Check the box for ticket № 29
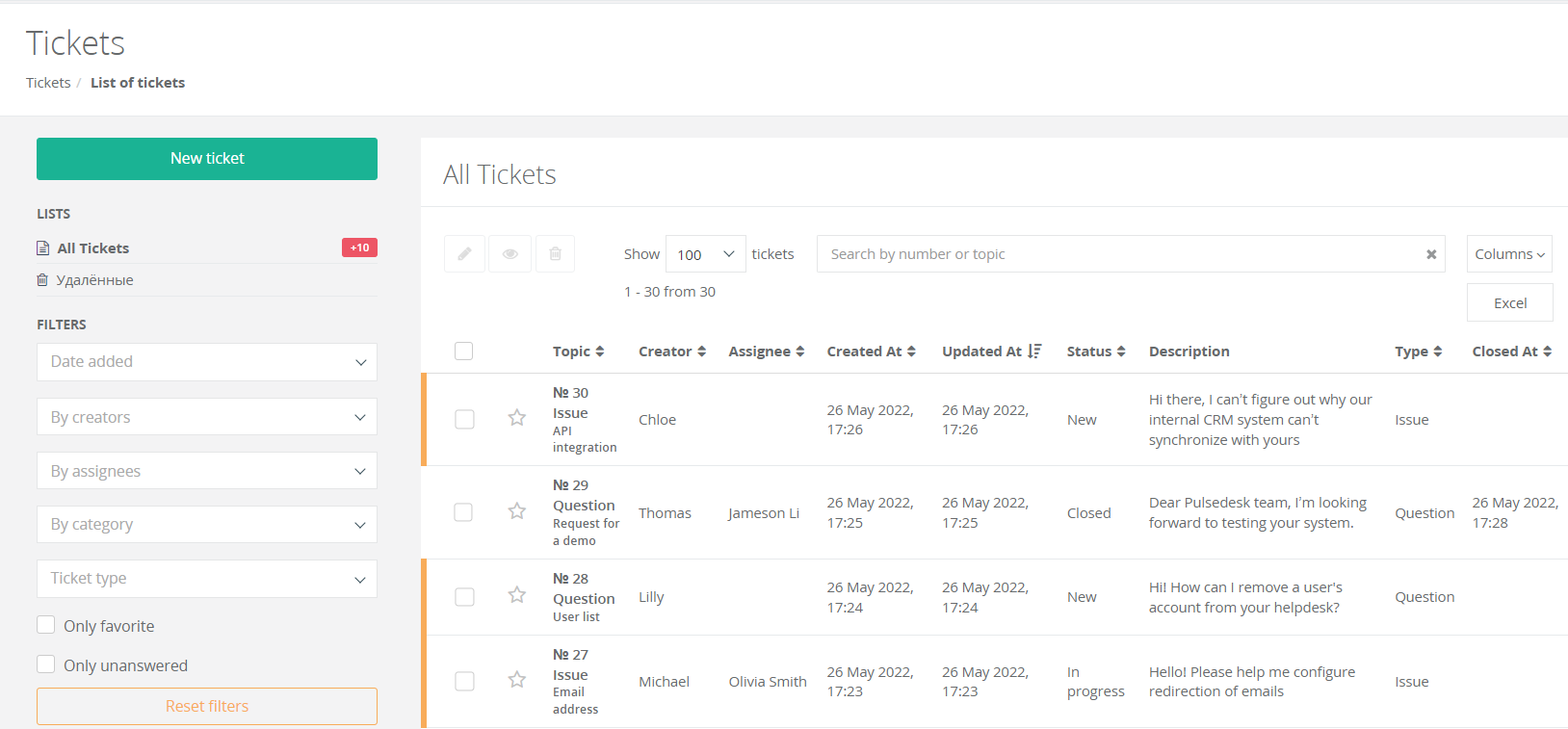Image resolution: width=1568 pixels, height=729 pixels. (464, 512)
